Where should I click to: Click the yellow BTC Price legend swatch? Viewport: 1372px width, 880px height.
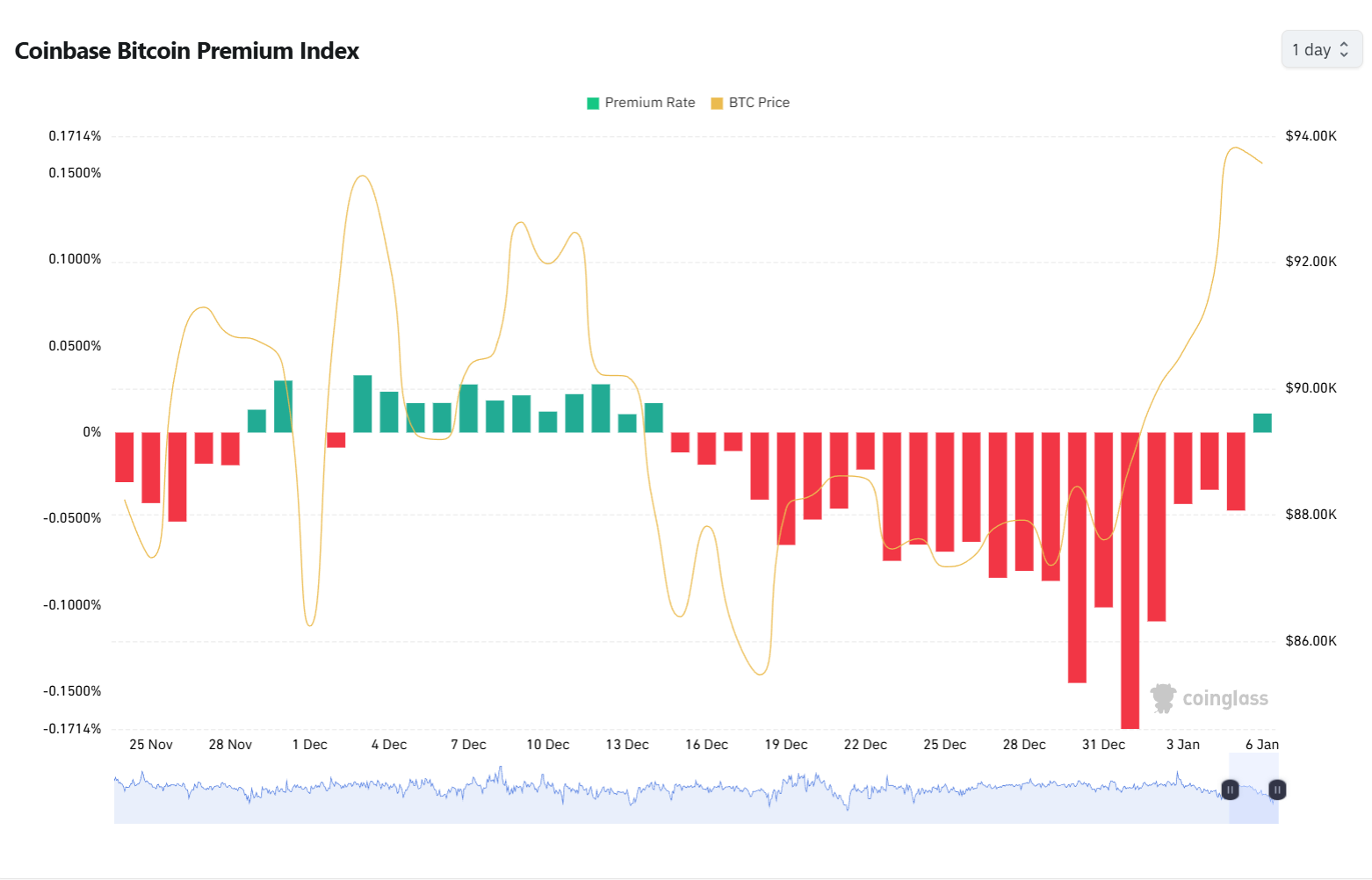pyautogui.click(x=717, y=103)
